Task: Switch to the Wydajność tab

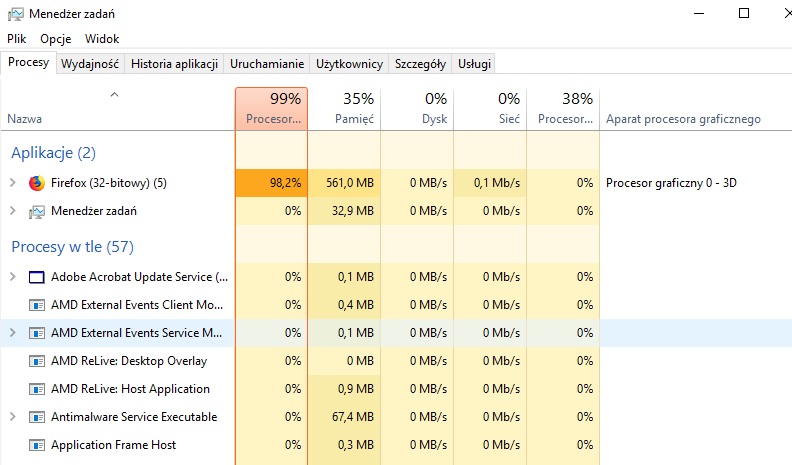Action: click(x=90, y=64)
